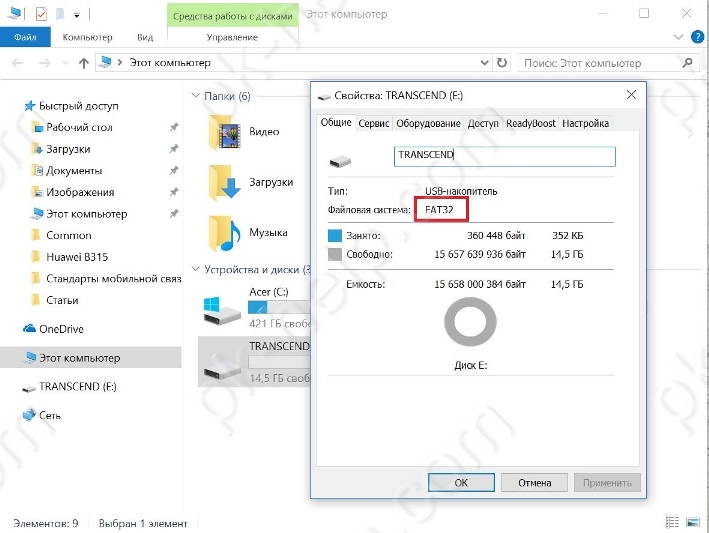
Task: Collapse the Устройства и диски section
Action: click(195, 270)
